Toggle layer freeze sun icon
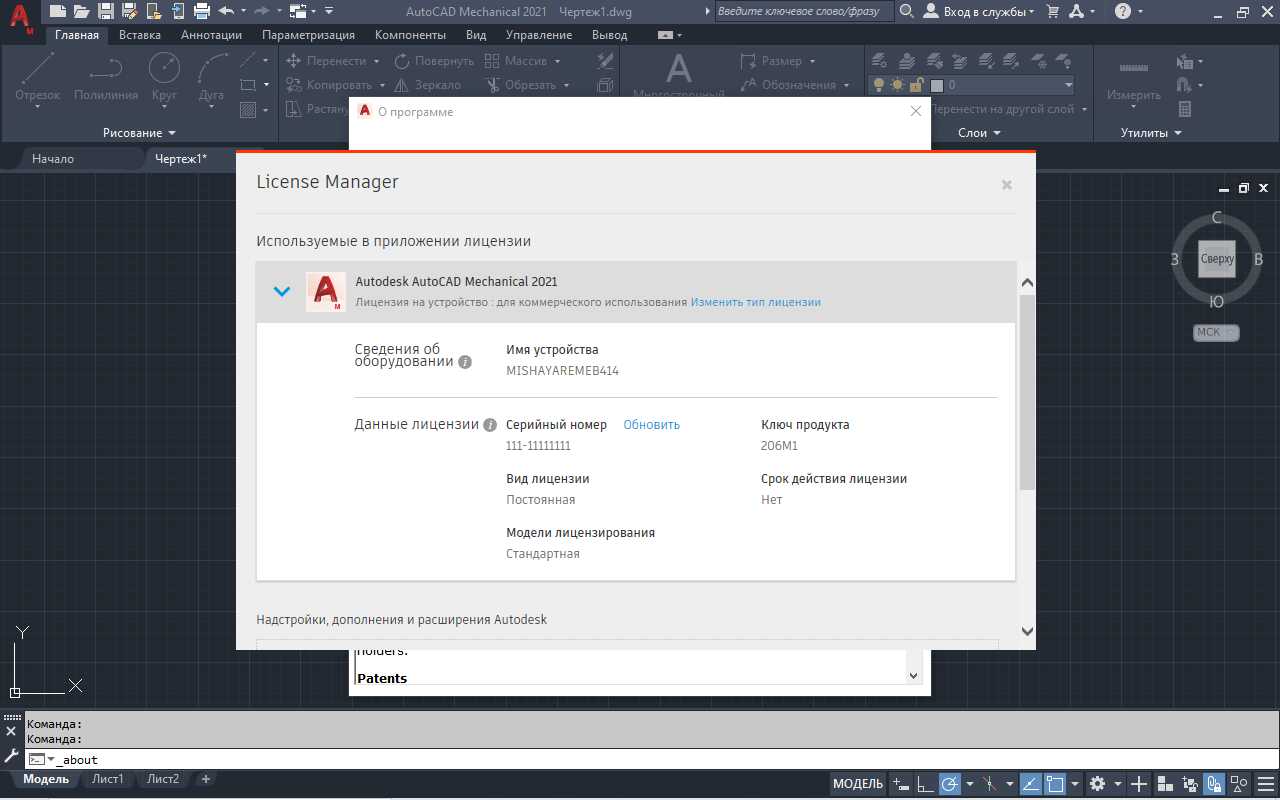This screenshot has width=1280, height=800. click(897, 85)
